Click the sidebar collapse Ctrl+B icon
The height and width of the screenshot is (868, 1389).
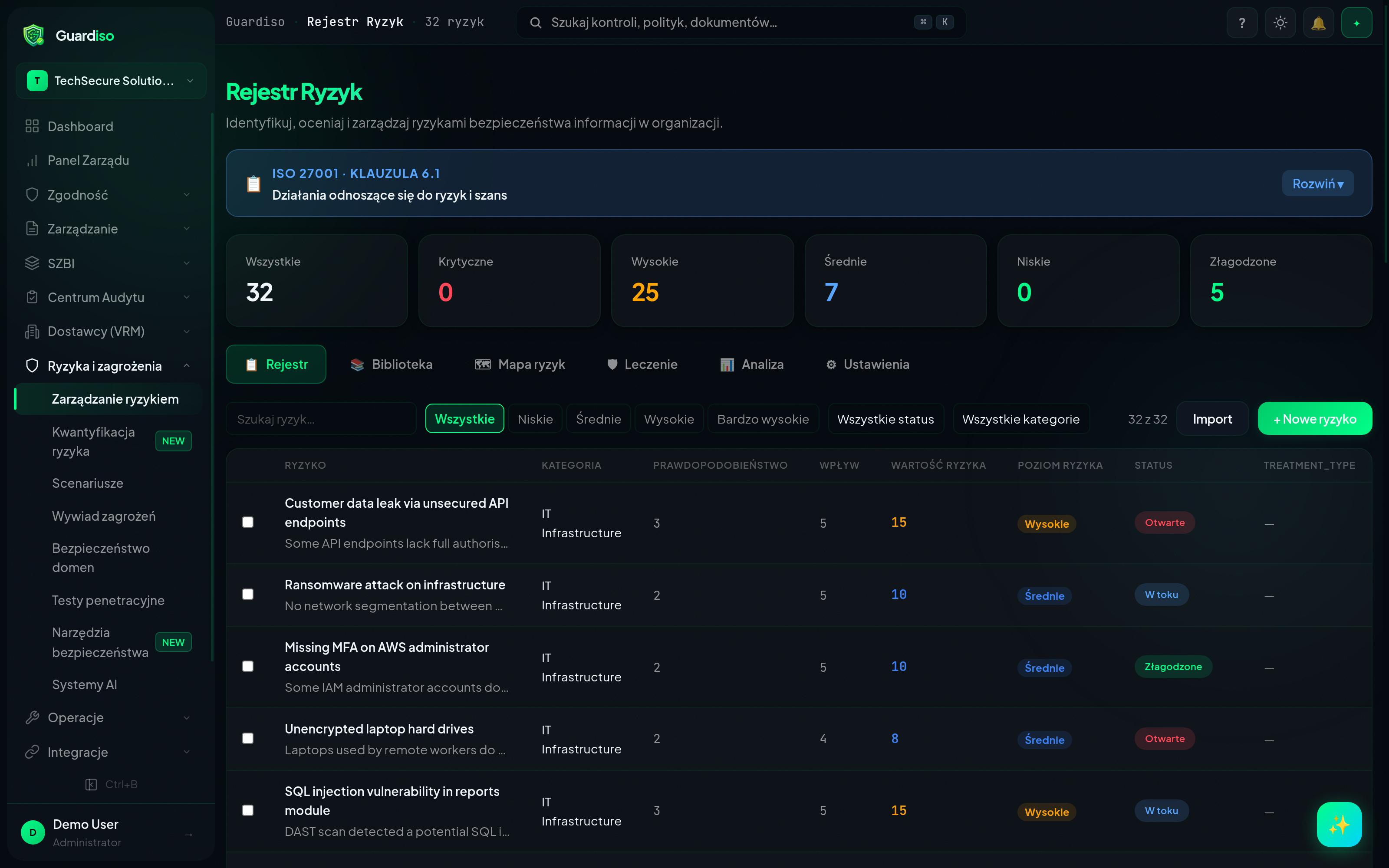[x=91, y=784]
